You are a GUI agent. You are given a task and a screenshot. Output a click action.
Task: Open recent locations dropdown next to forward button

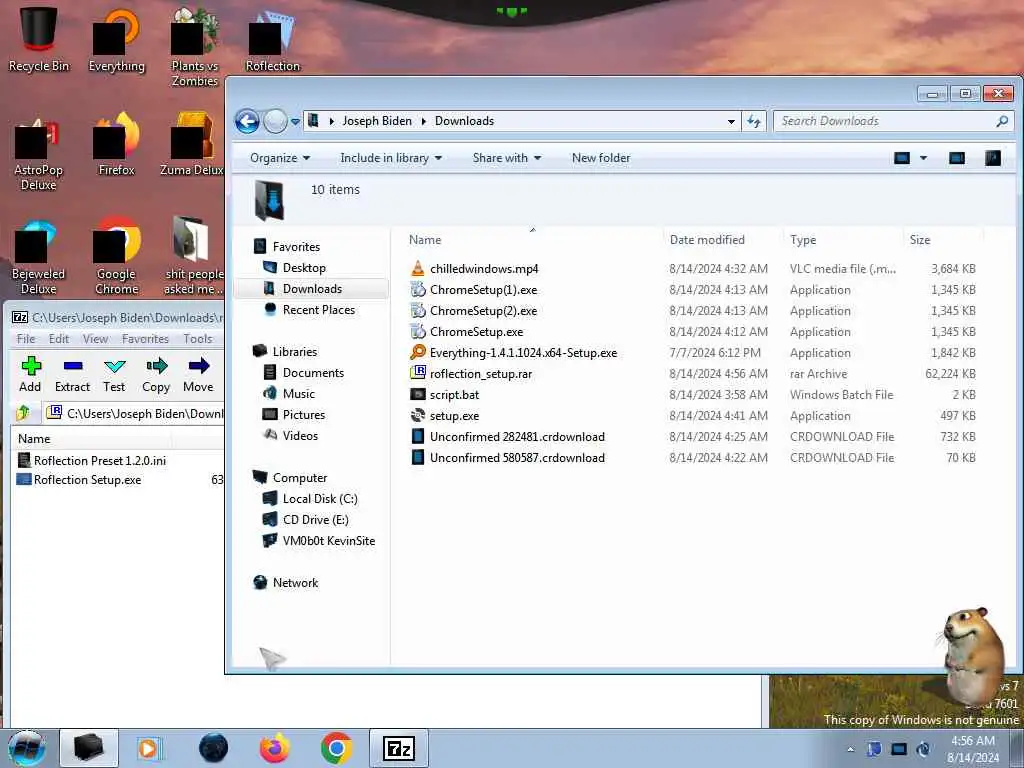pos(295,121)
